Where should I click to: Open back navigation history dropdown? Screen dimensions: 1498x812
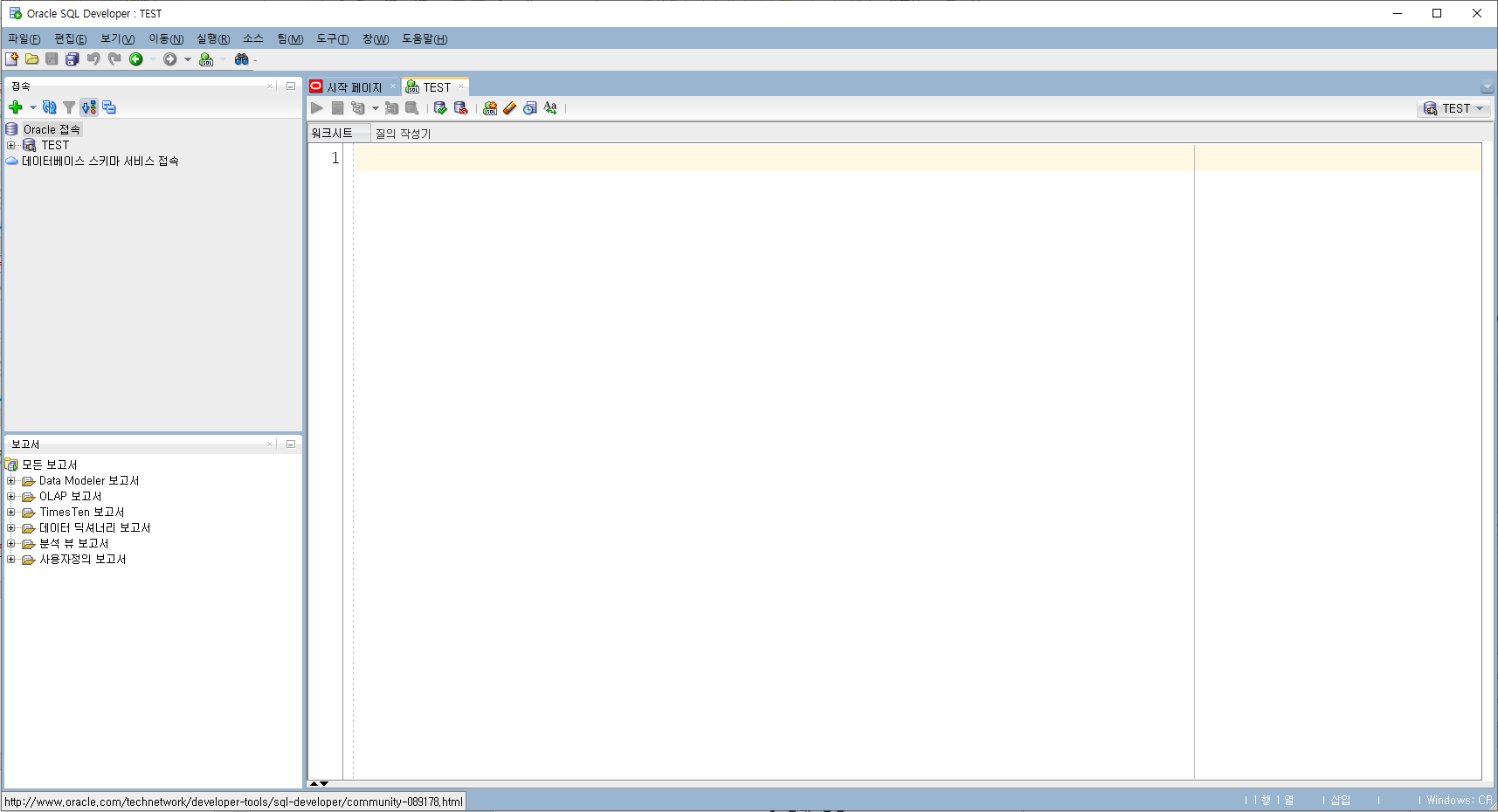153,59
